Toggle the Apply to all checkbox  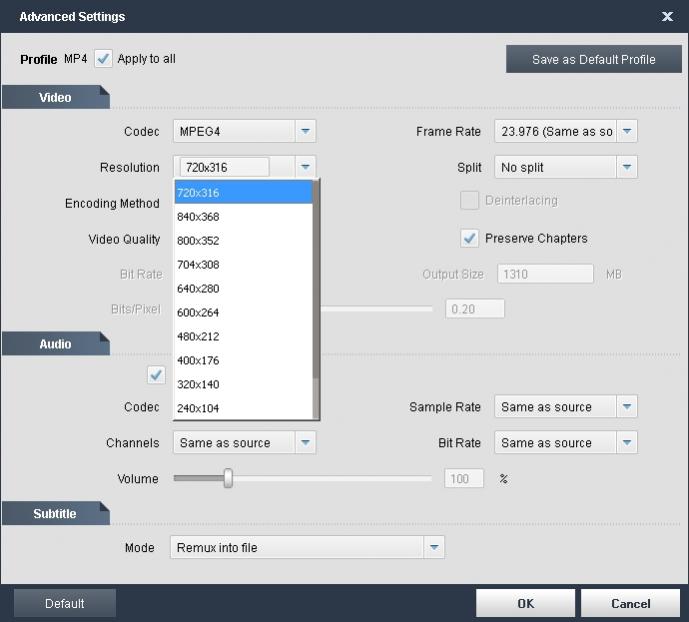[103, 59]
